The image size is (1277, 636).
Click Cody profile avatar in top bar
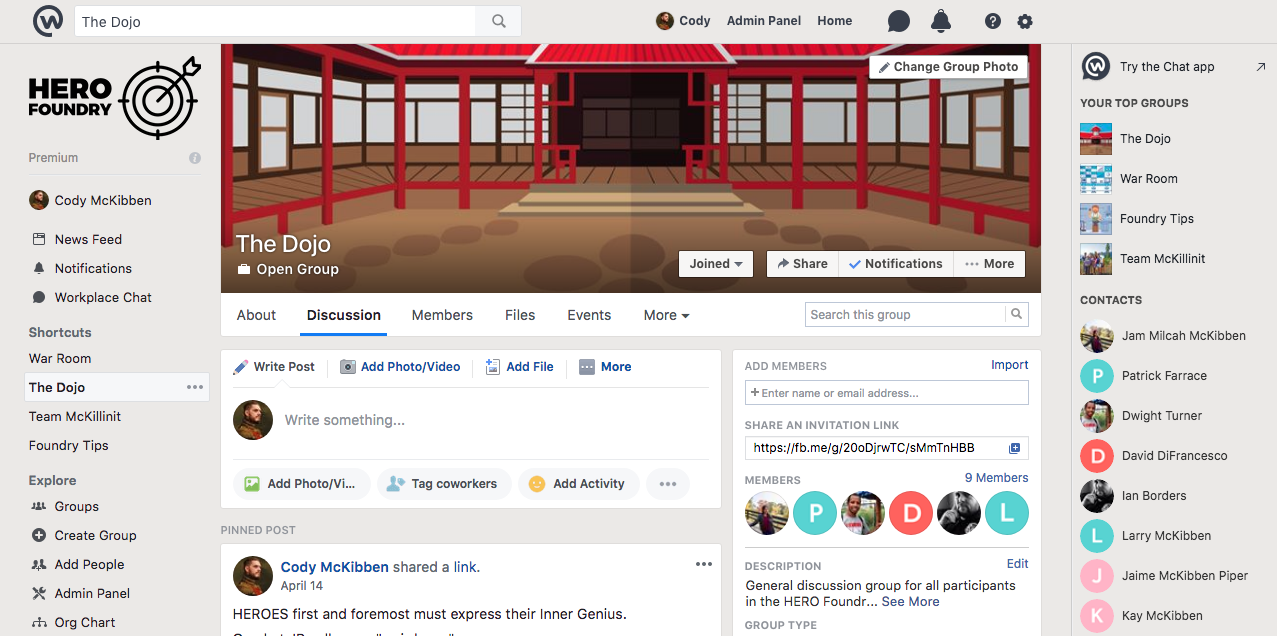coord(665,21)
